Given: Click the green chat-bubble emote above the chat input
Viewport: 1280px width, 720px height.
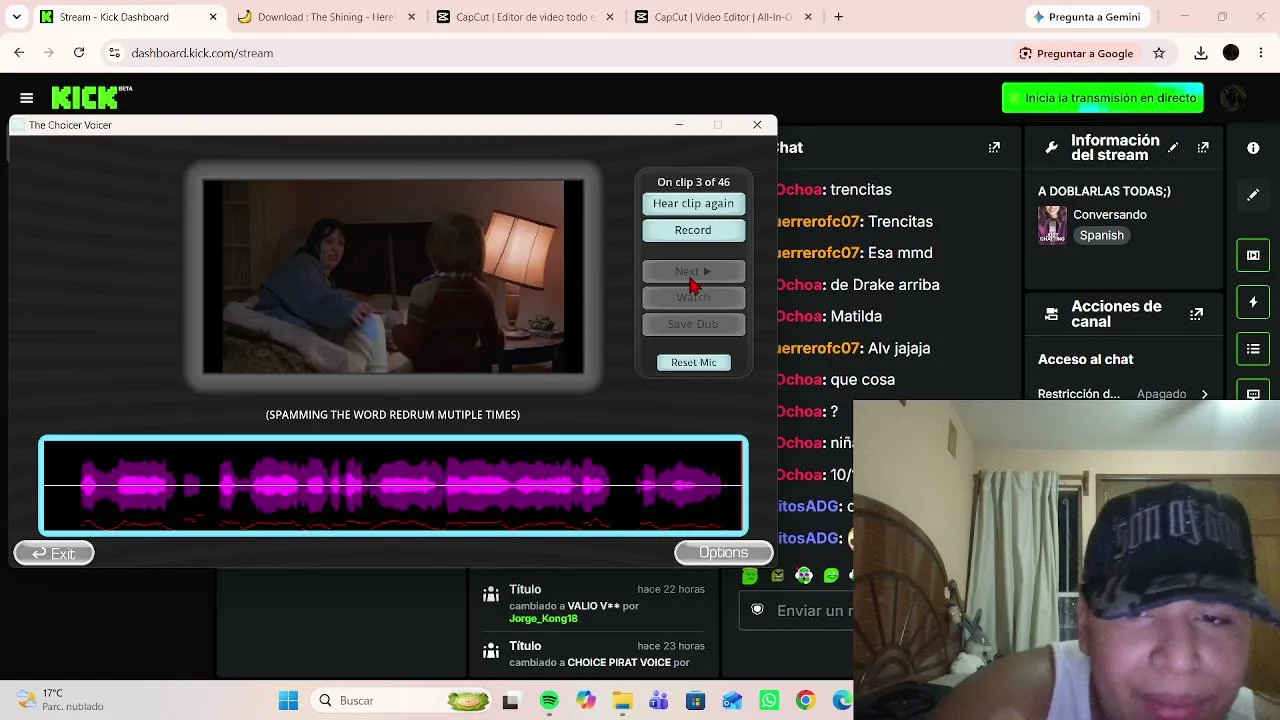Looking at the screenshot, I should [831, 575].
